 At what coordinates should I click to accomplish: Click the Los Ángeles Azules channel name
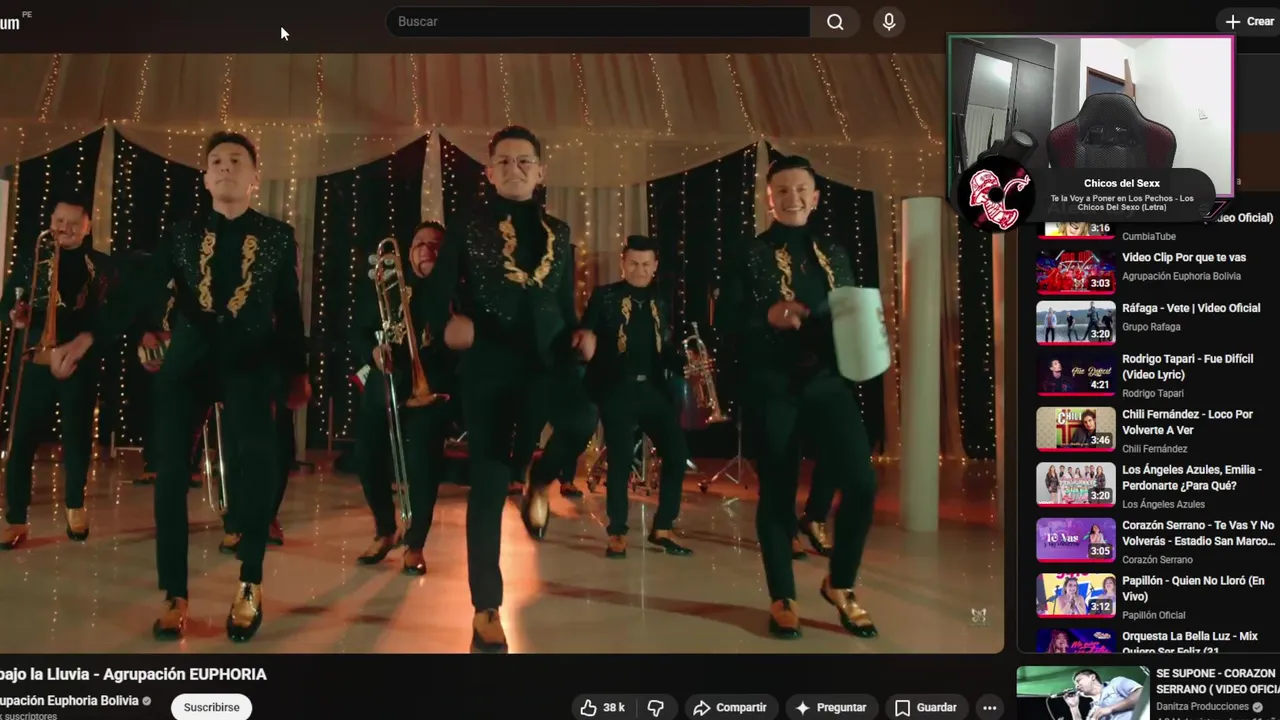tap(1163, 504)
